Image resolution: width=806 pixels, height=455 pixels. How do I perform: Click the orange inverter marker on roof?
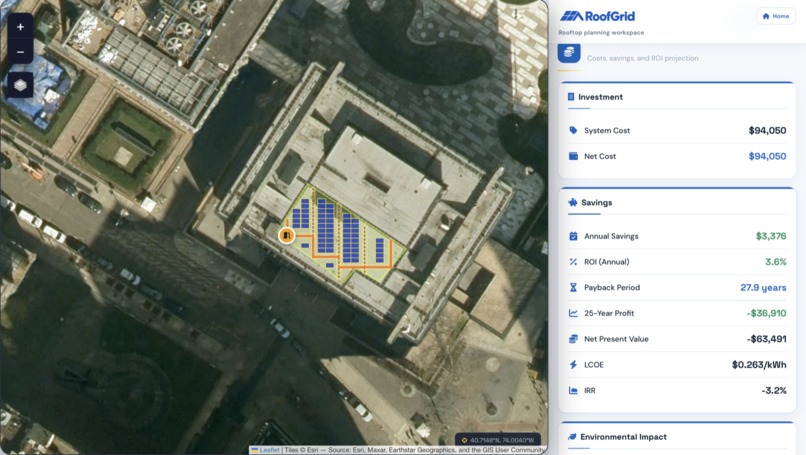click(x=287, y=235)
